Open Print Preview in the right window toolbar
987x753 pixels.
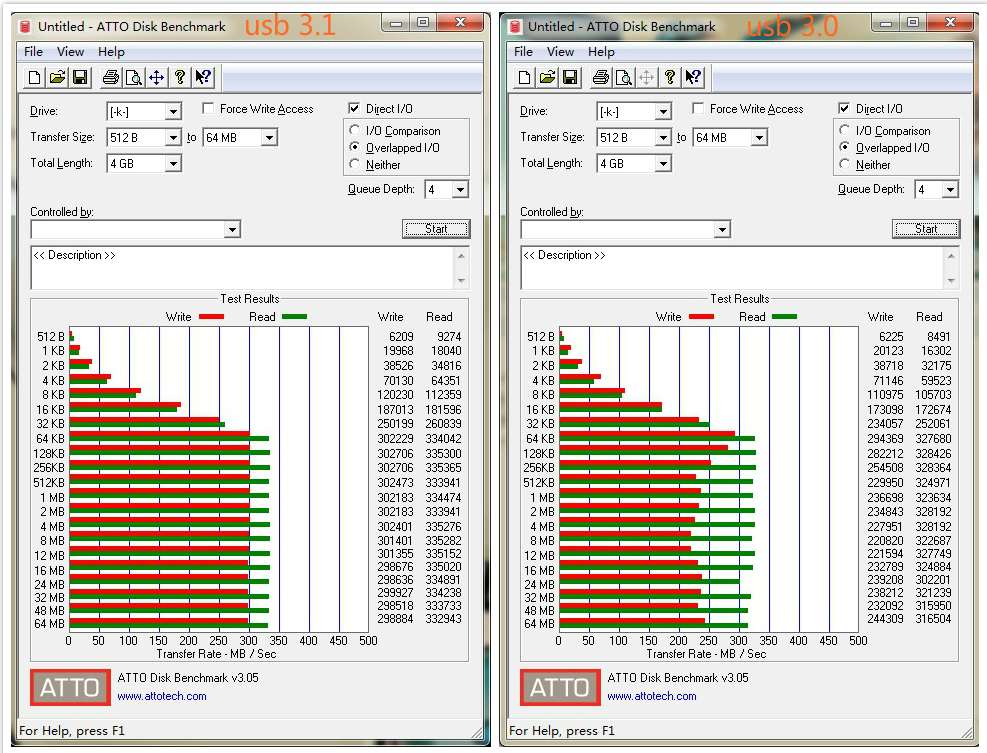[623, 77]
